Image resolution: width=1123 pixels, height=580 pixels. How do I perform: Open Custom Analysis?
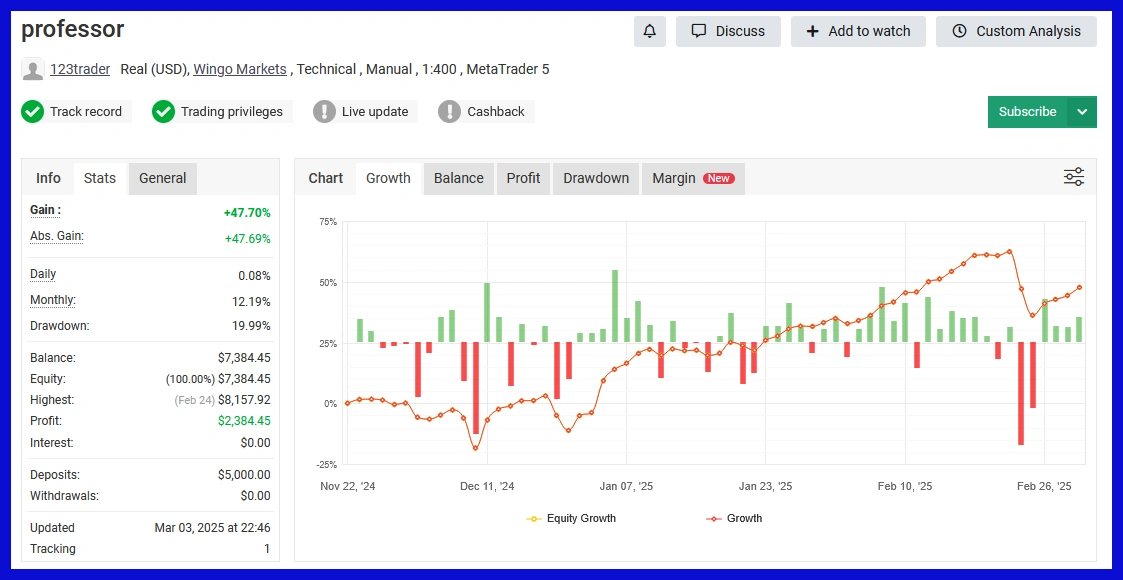1016,31
